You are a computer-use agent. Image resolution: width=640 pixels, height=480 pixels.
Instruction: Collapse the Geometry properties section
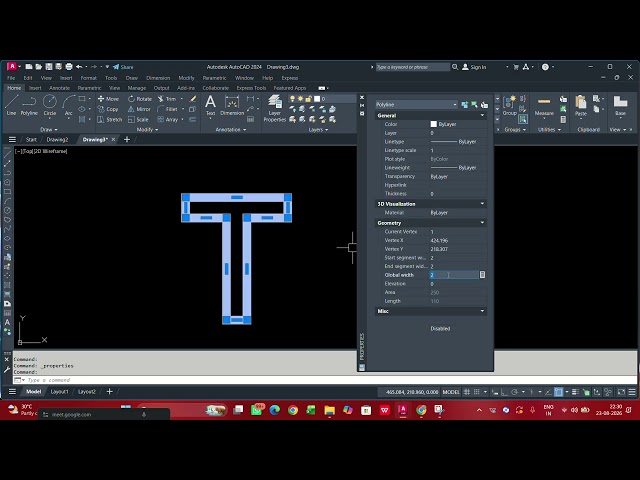[482, 223]
